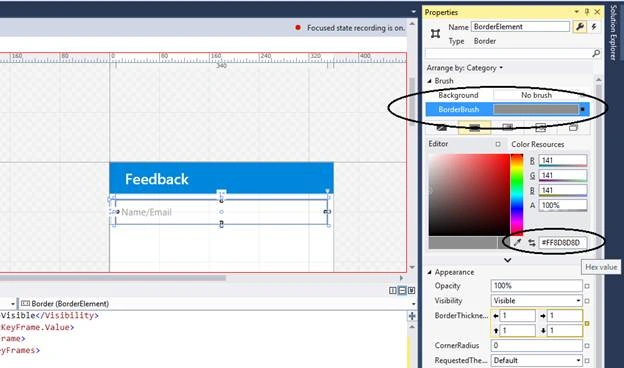Click the left BorderThickness field
This screenshot has width=624, height=368.
(x=517, y=316)
